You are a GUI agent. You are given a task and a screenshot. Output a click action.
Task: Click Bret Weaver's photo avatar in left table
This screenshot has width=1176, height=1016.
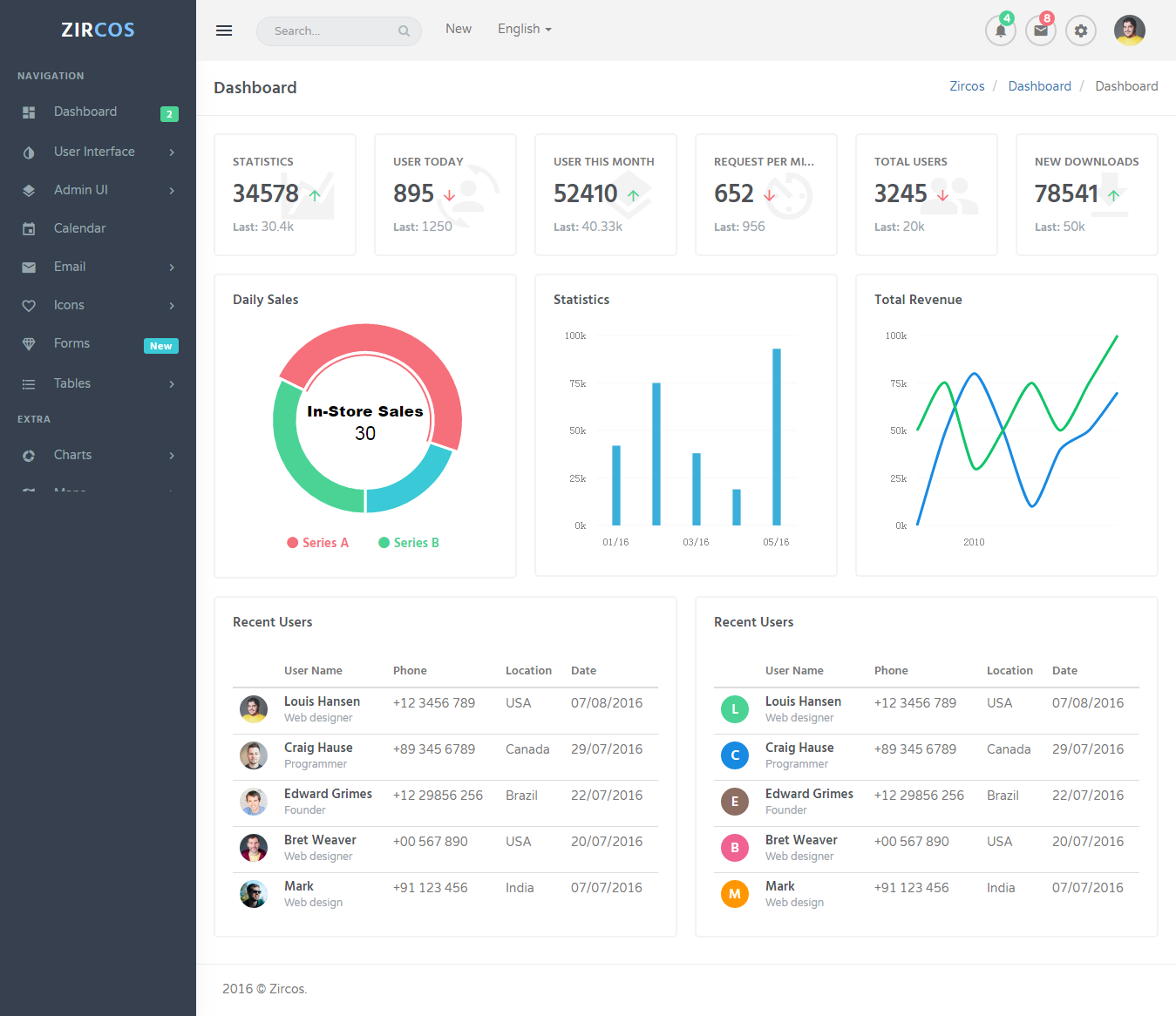click(x=254, y=848)
